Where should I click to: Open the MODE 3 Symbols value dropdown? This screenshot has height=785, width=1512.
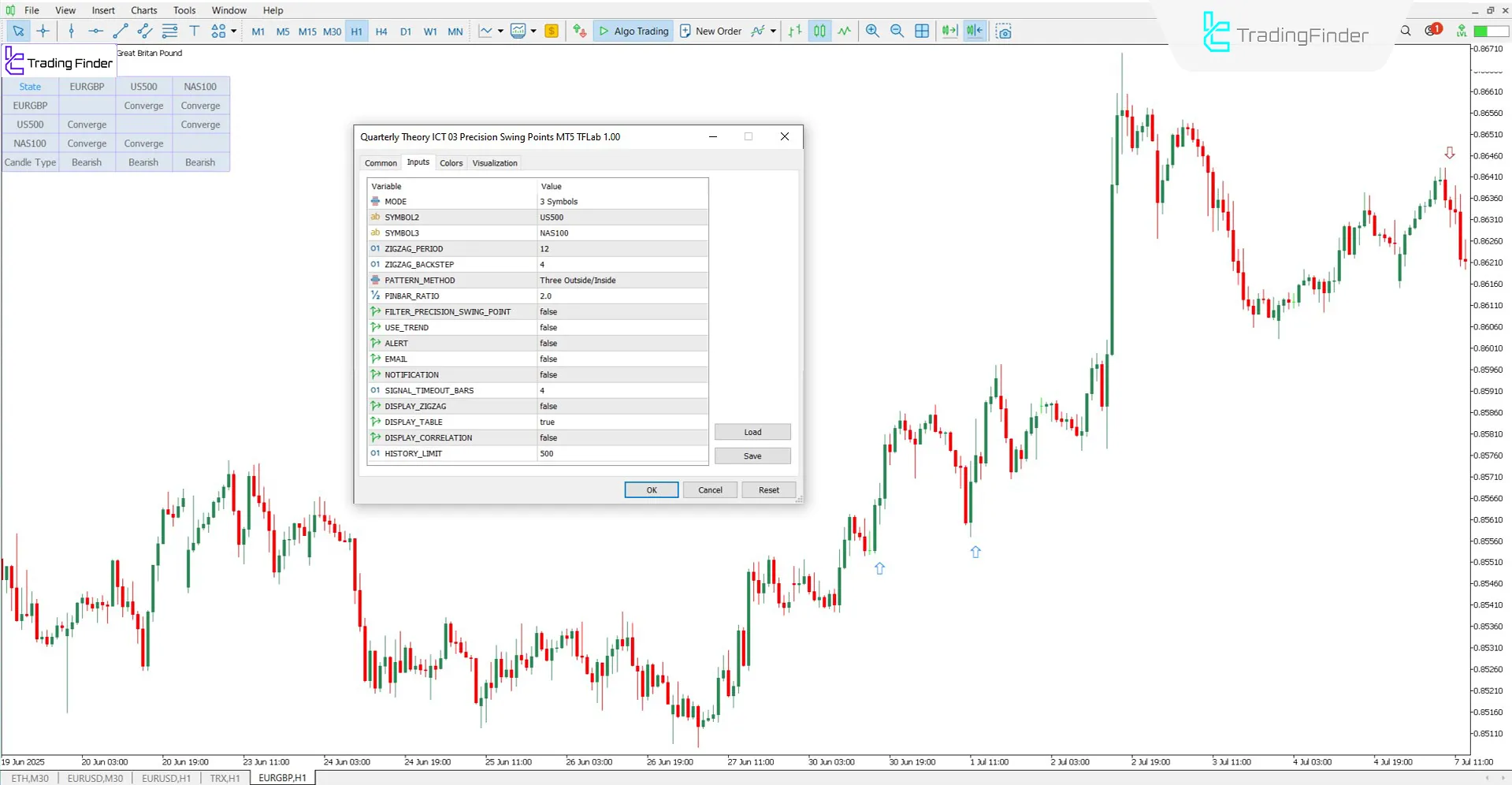click(x=622, y=201)
